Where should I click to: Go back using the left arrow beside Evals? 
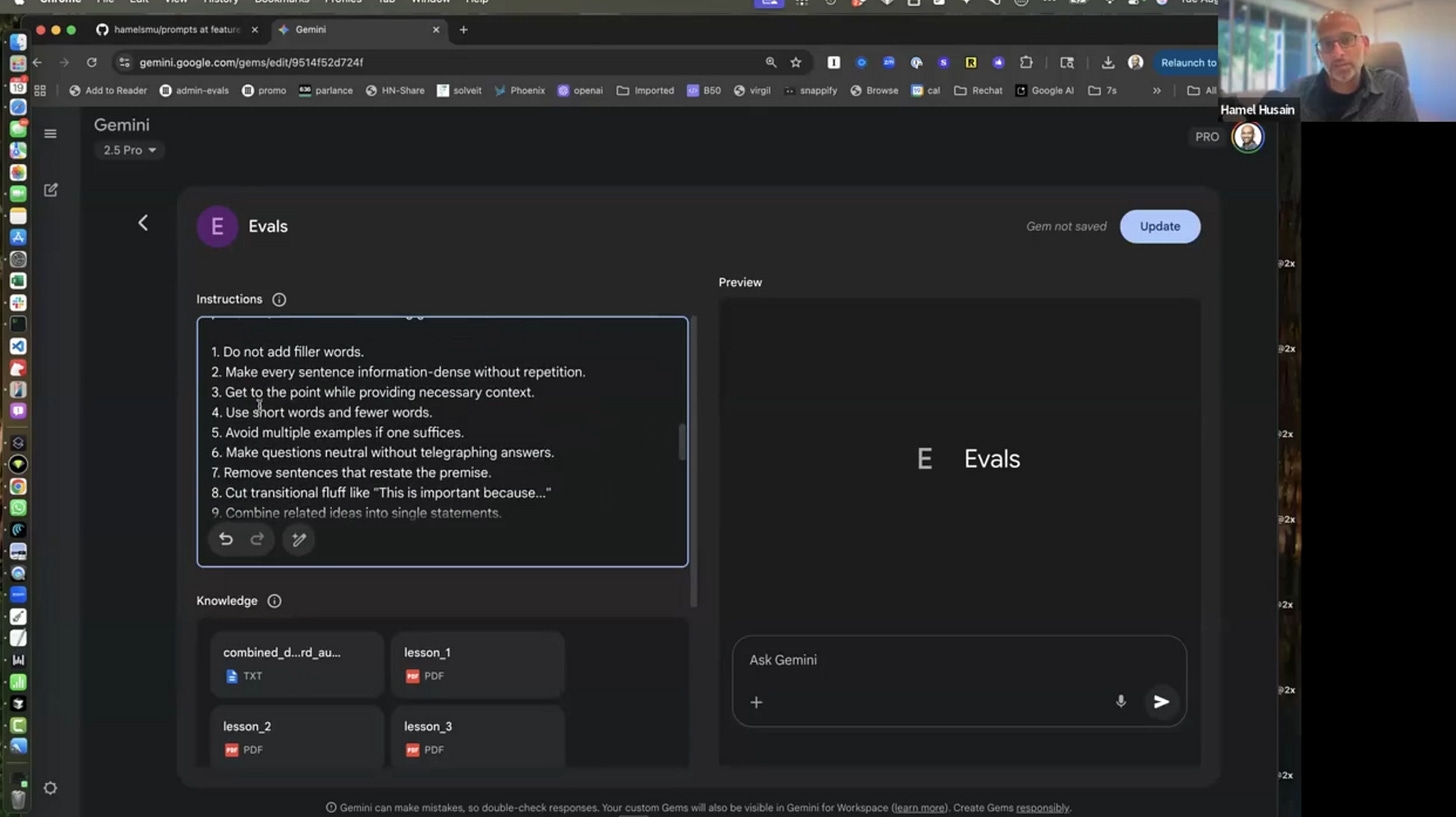(x=143, y=223)
